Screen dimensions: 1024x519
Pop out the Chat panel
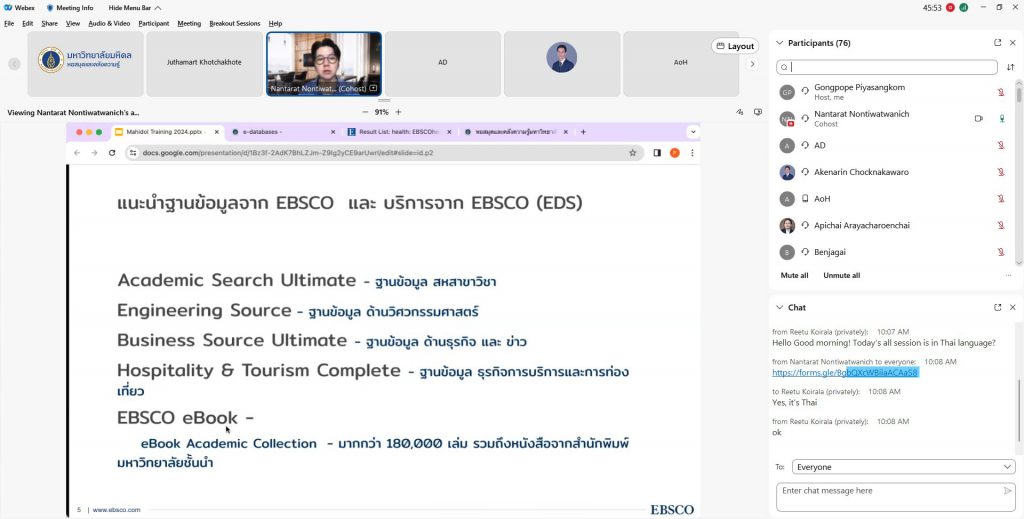click(x=997, y=307)
